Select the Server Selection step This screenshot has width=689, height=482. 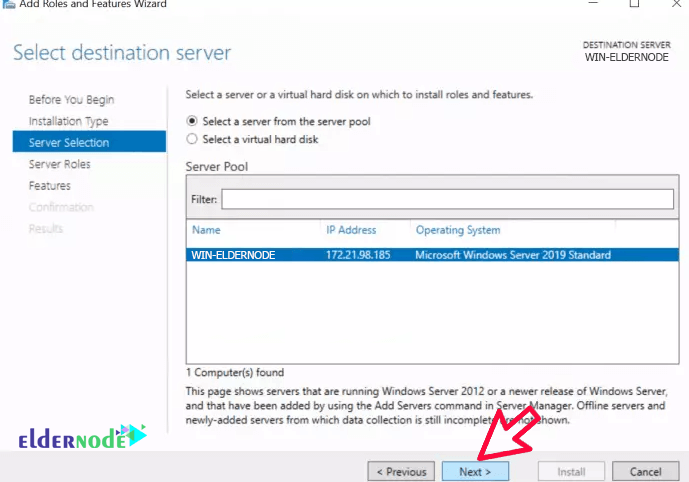89,141
